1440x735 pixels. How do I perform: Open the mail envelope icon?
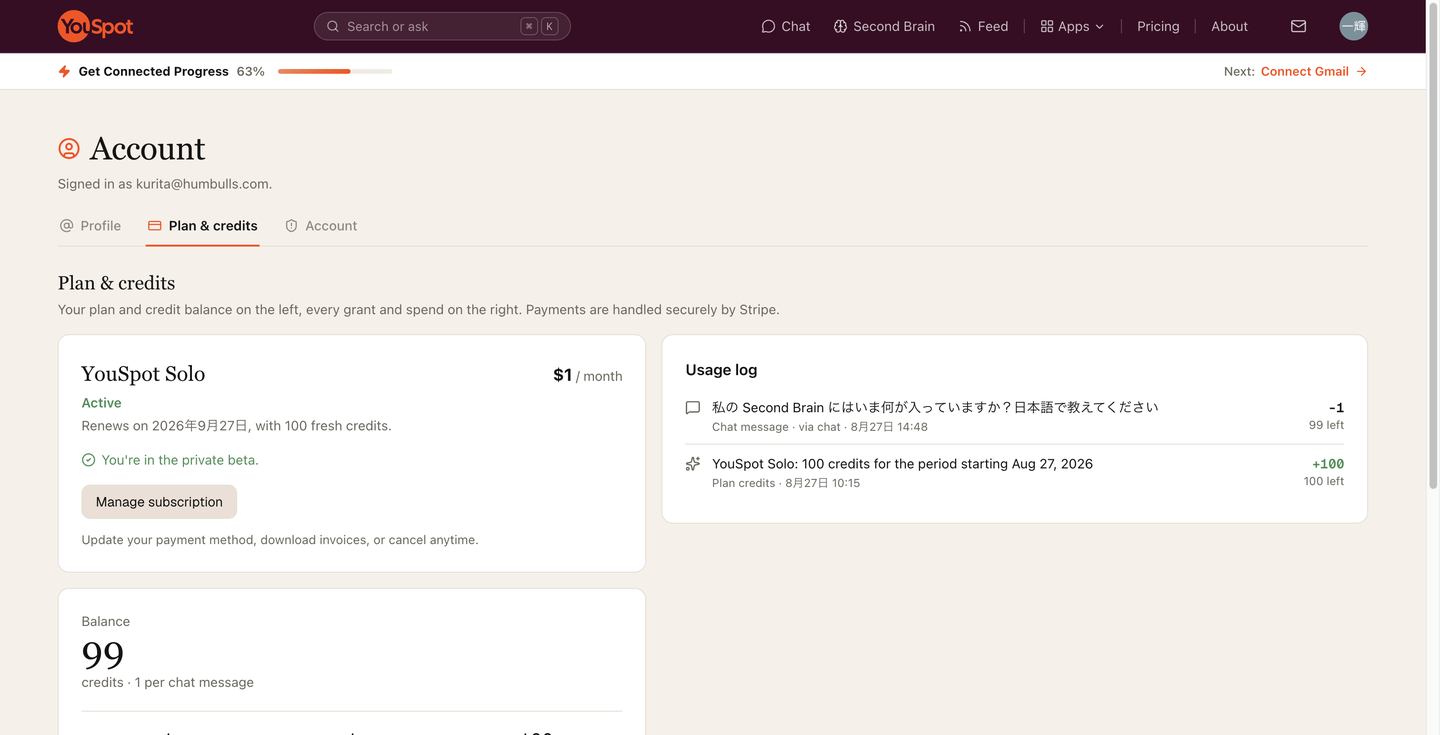(x=1298, y=26)
